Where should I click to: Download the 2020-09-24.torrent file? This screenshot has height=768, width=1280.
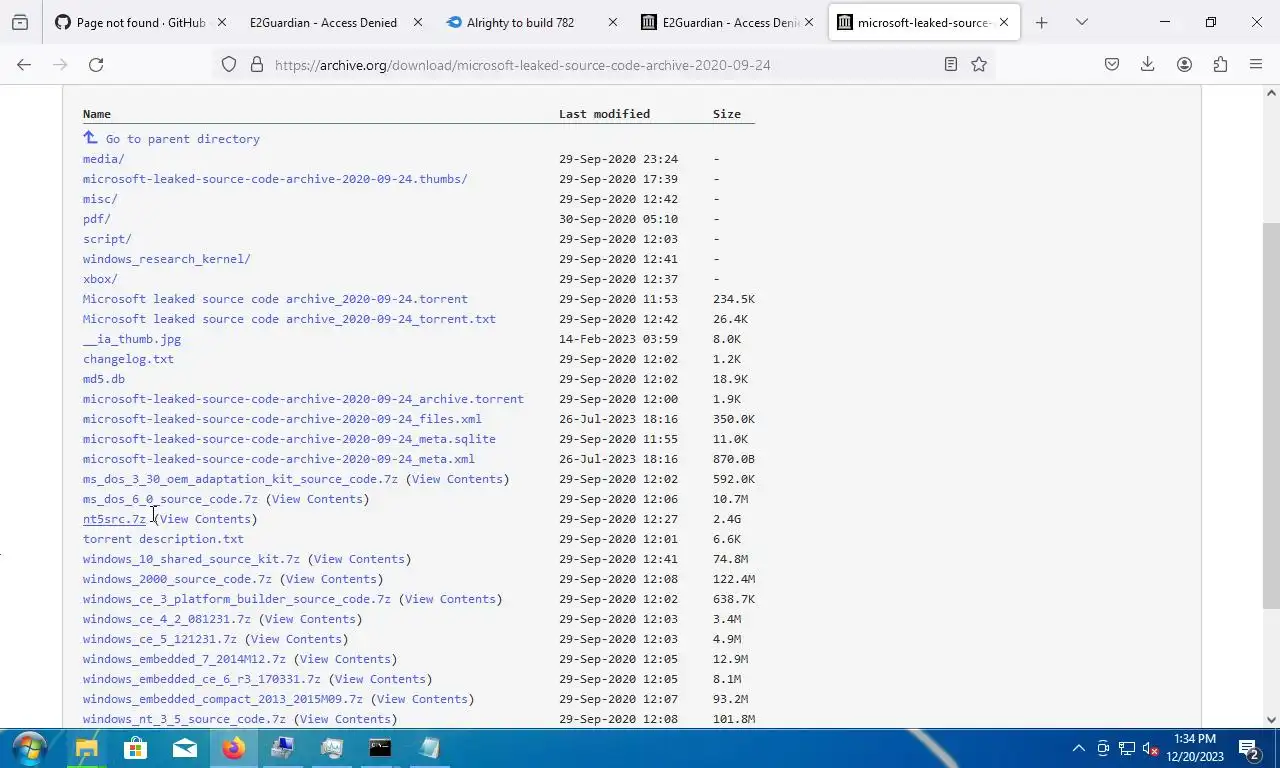275,299
